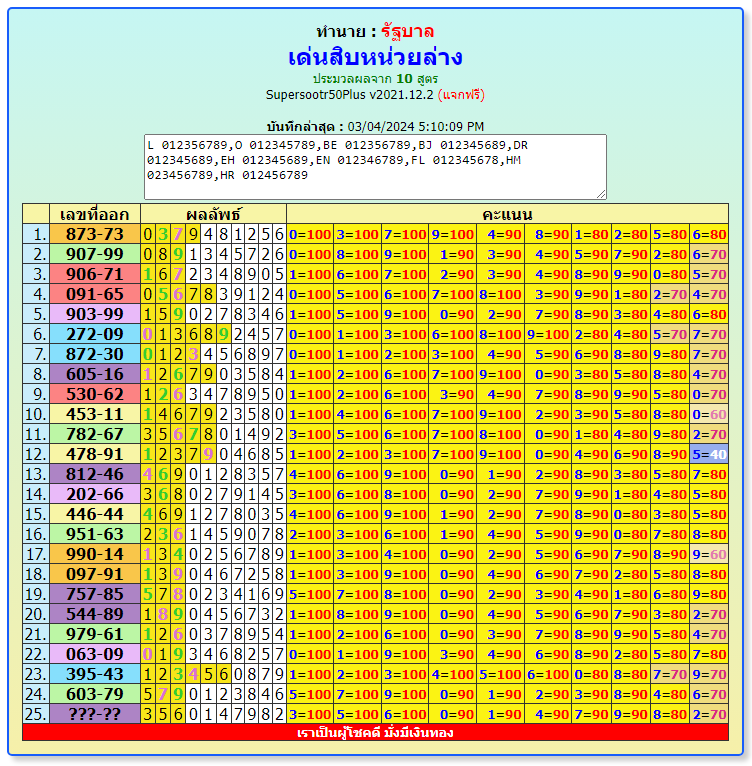Click '0=60' score in row 453-11
Image resolution: width=752 pixels, height=766 pixels.
(709, 415)
